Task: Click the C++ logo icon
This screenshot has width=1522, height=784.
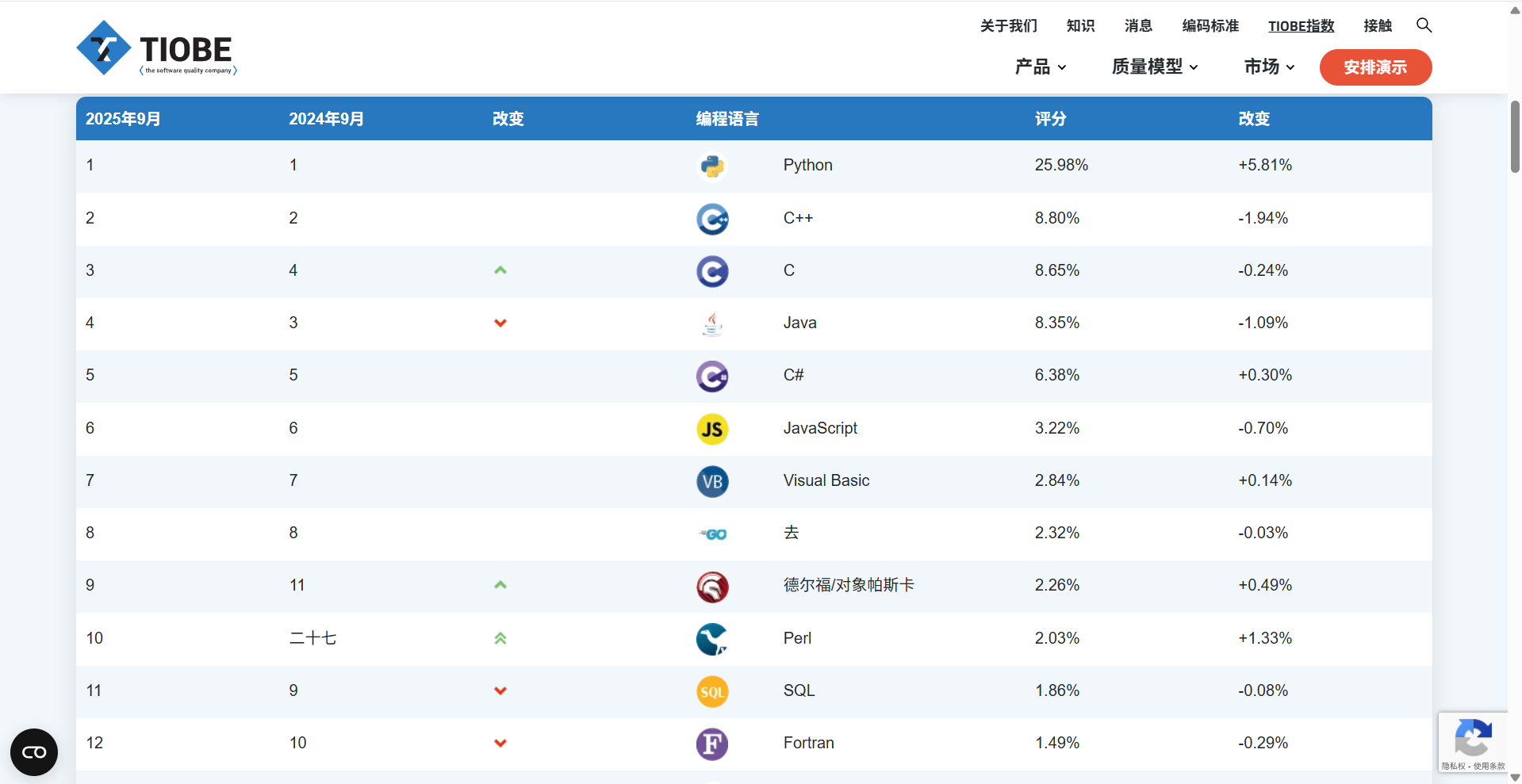Action: pos(712,219)
